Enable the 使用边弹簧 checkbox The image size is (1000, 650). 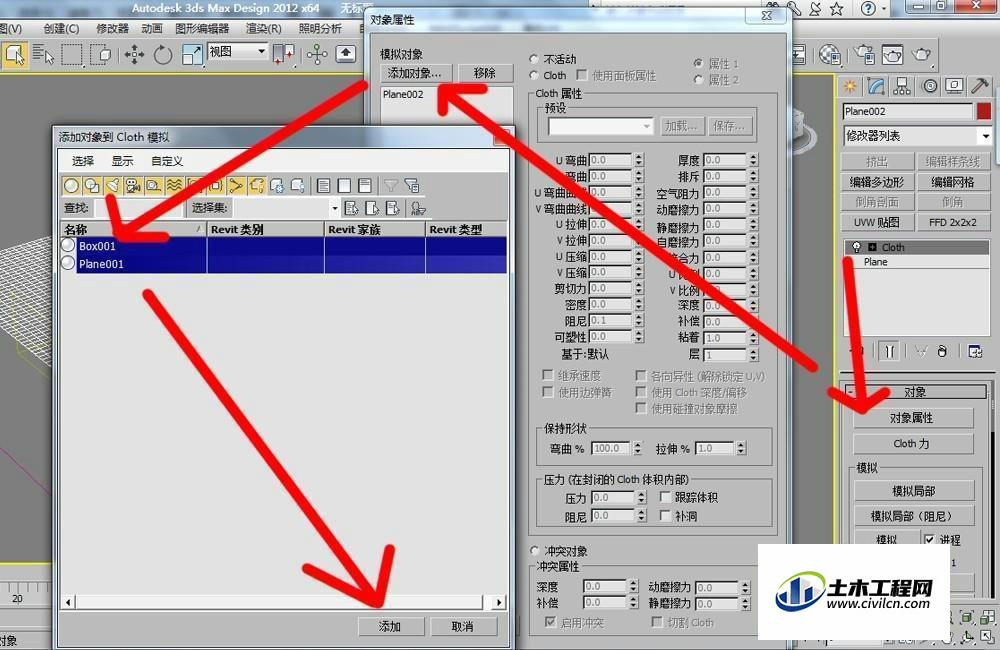pos(547,392)
